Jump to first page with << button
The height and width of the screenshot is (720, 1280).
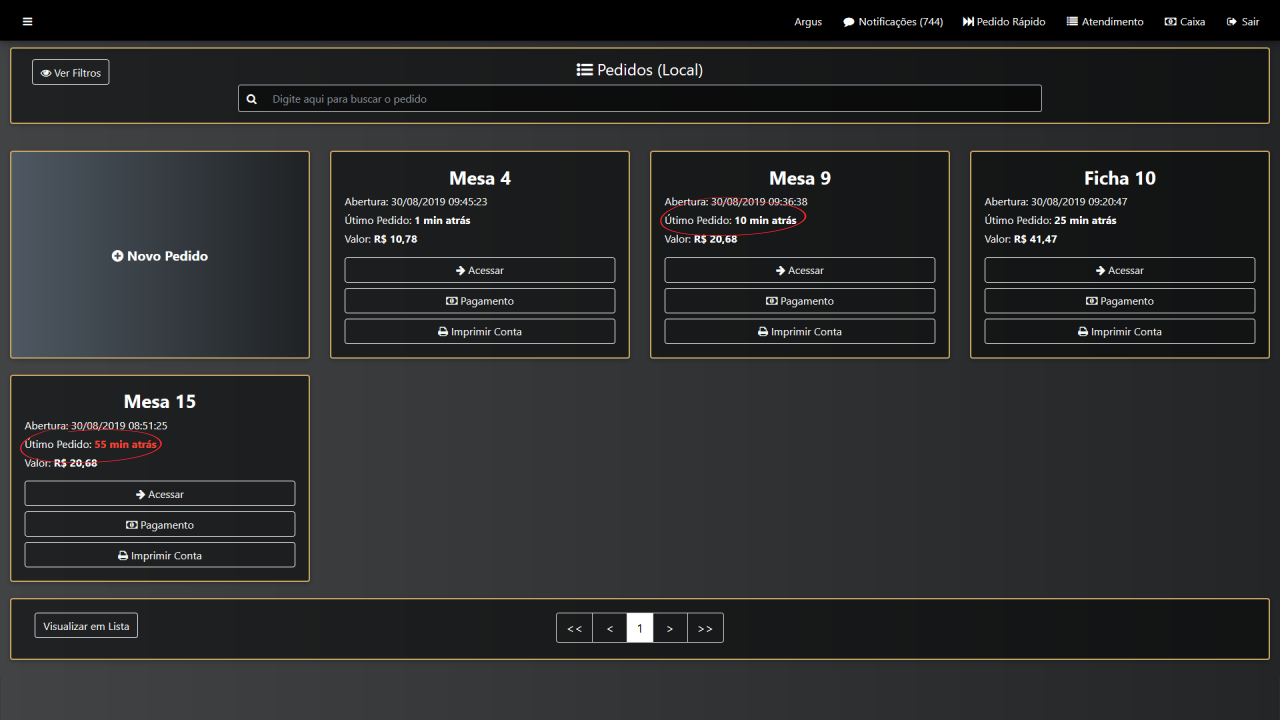(x=575, y=628)
